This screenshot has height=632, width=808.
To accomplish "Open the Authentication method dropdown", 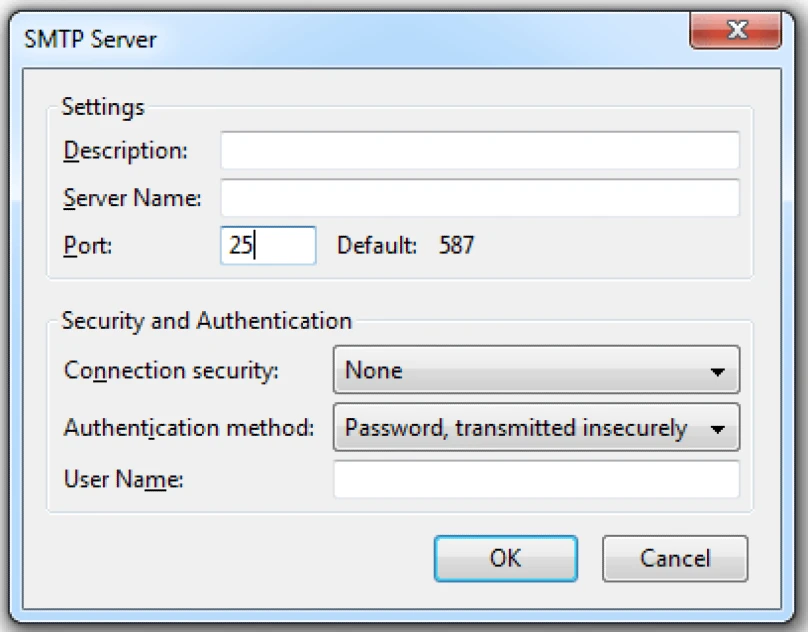I will (x=537, y=427).
